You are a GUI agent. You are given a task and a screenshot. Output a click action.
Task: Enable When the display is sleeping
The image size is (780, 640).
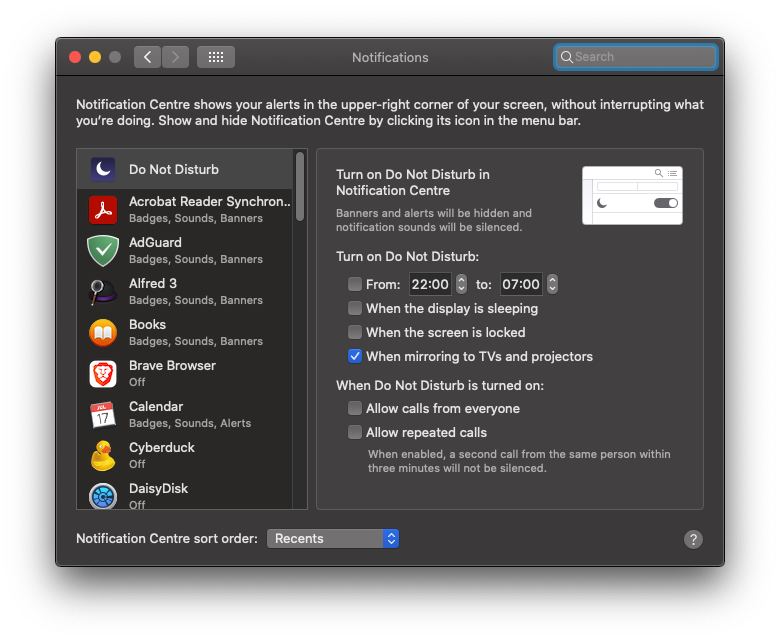tap(355, 308)
